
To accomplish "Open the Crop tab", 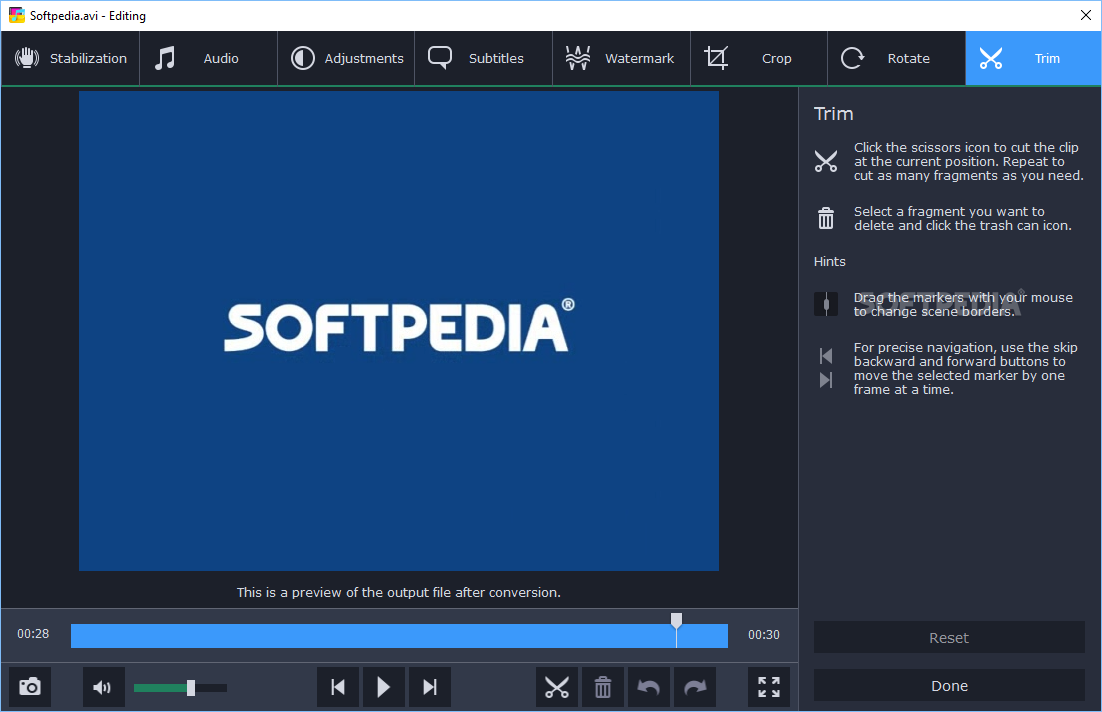I will [759, 58].
